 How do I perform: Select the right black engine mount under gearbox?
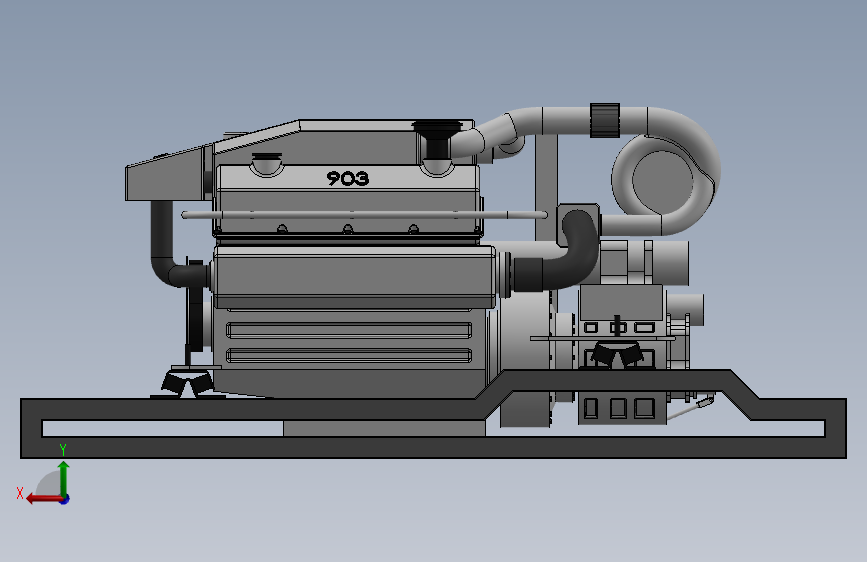click(617, 354)
